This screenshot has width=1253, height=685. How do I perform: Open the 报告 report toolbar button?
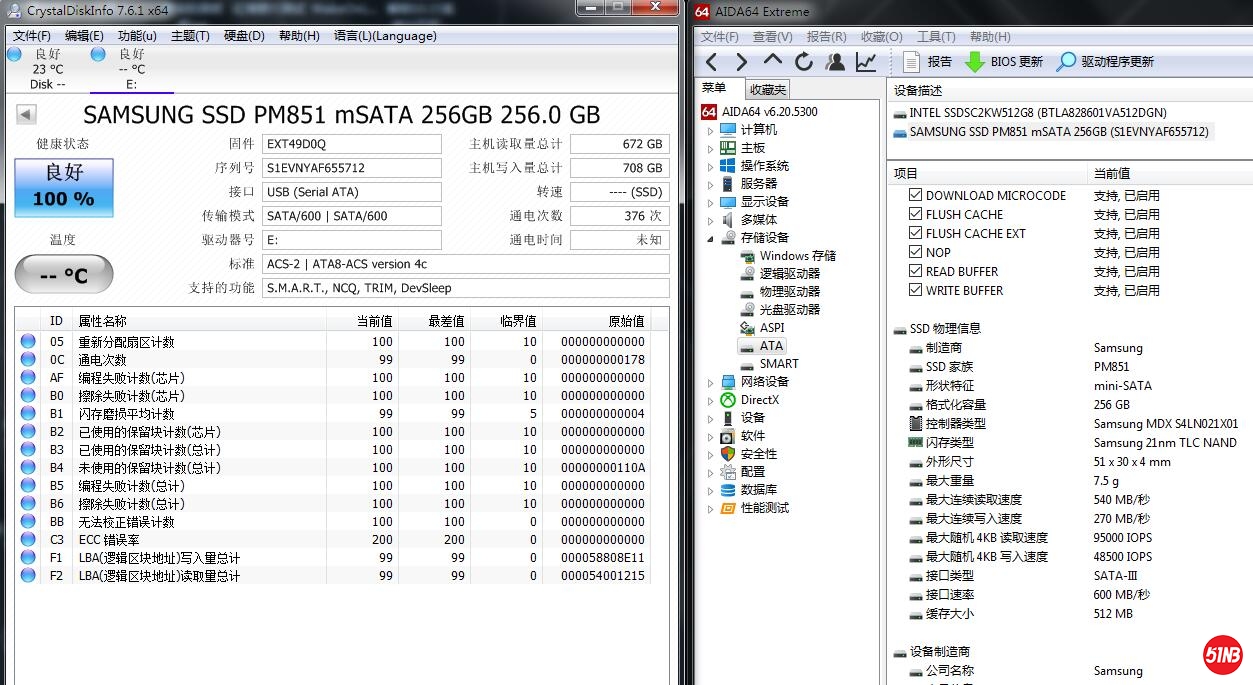click(927, 62)
